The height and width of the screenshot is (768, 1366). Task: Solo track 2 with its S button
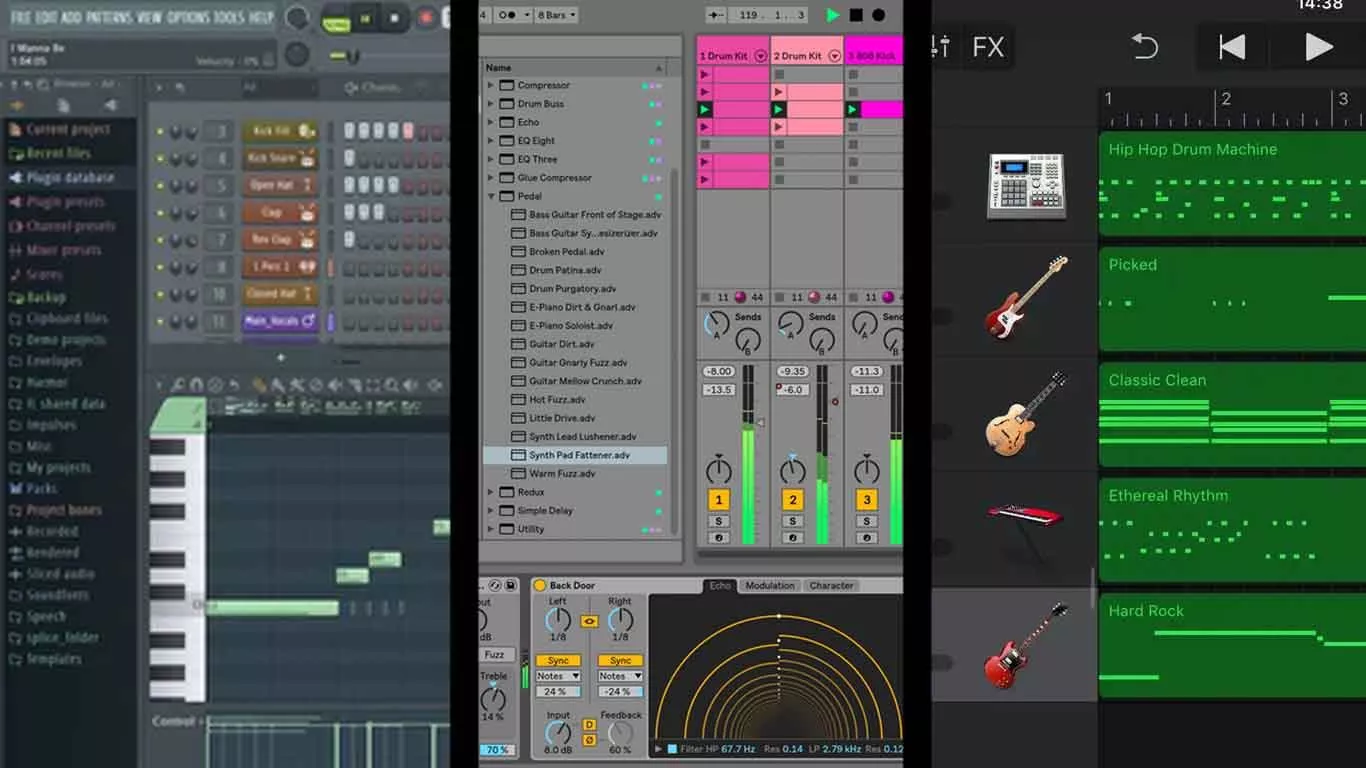792,521
